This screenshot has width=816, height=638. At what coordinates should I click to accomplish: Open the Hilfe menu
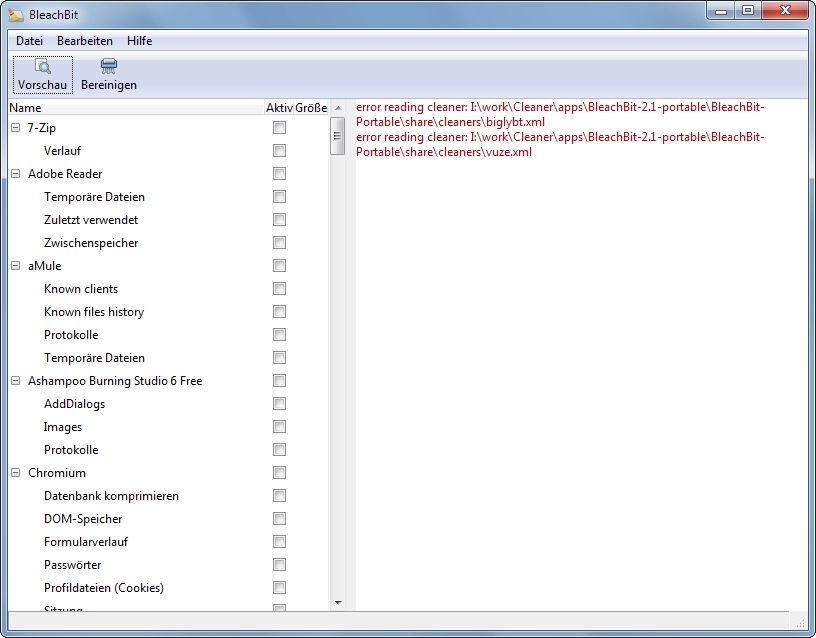click(139, 41)
